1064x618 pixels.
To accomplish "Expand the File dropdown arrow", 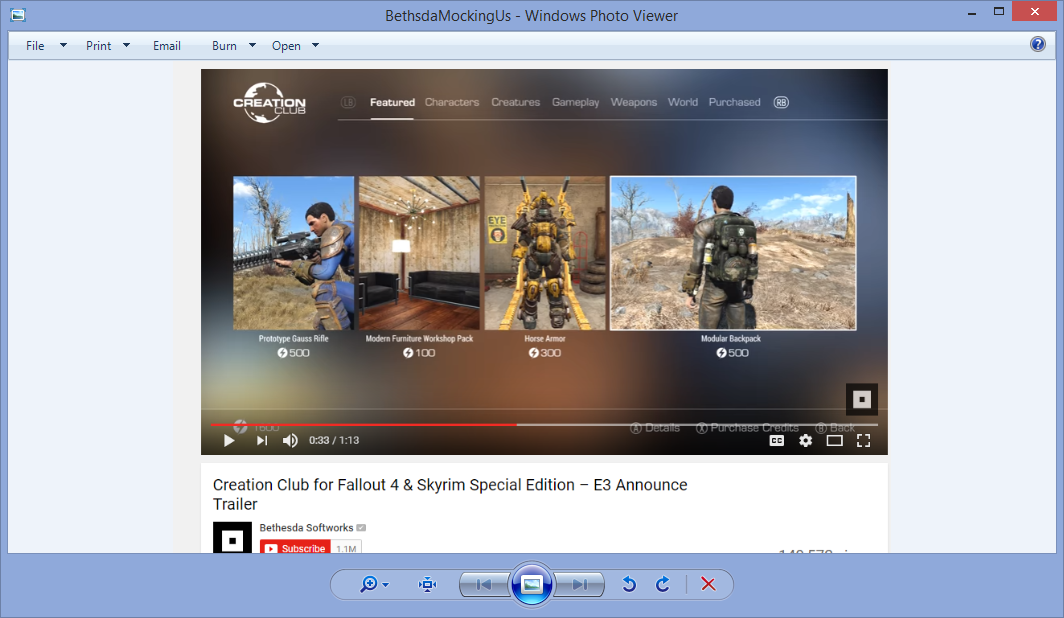I will pyautogui.click(x=63, y=45).
